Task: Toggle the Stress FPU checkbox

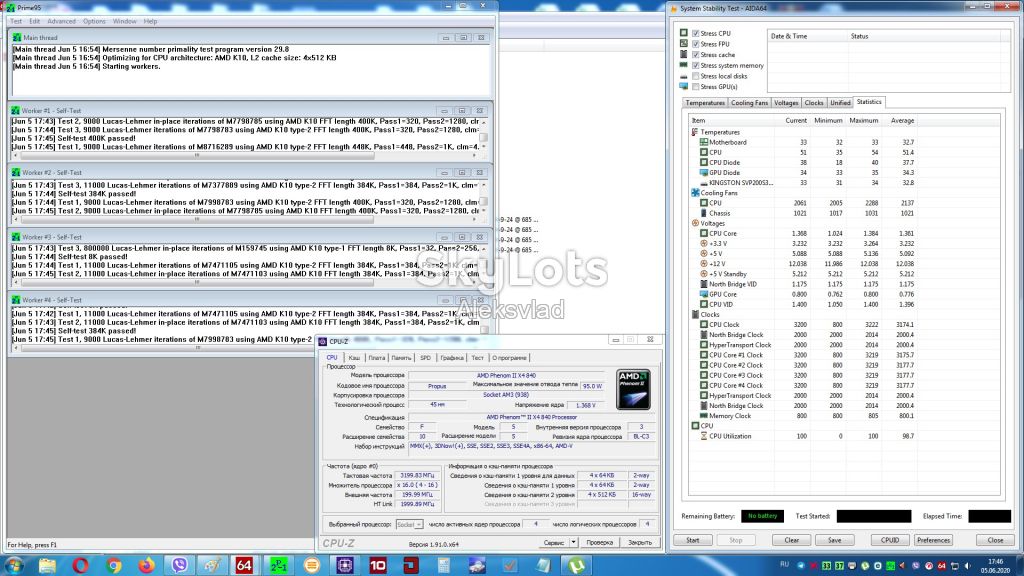Action: point(696,44)
